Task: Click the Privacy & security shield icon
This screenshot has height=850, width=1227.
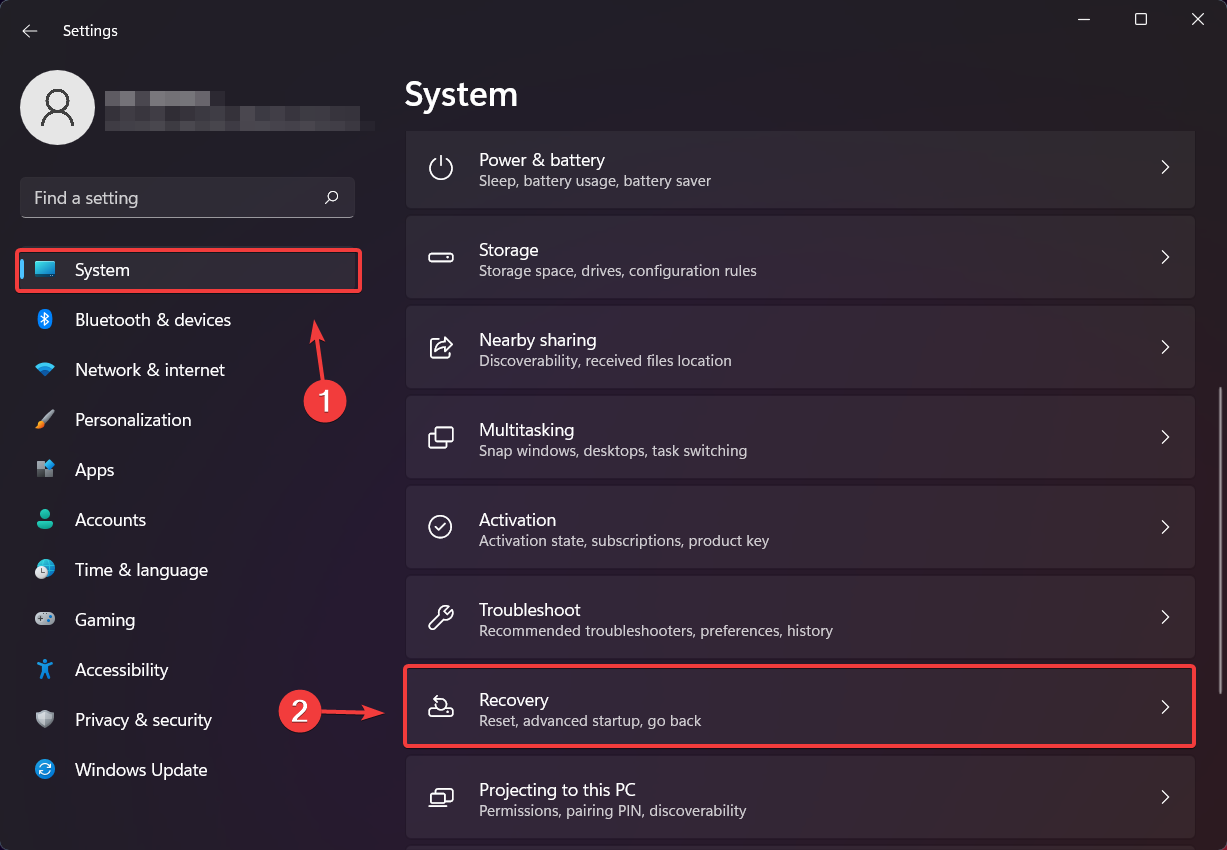Action: point(45,720)
